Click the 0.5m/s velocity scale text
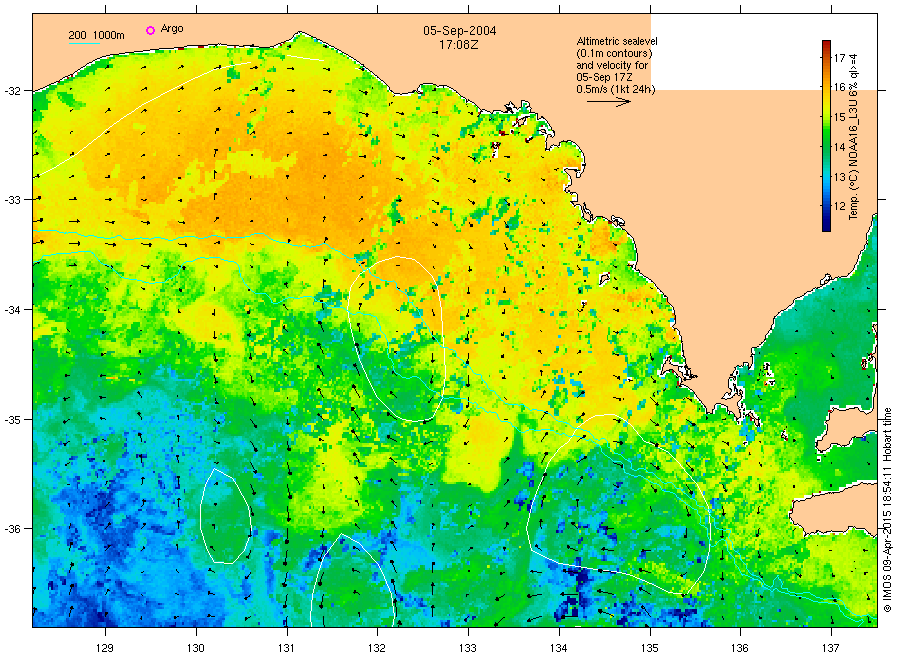900x660 pixels. pyautogui.click(x=615, y=90)
